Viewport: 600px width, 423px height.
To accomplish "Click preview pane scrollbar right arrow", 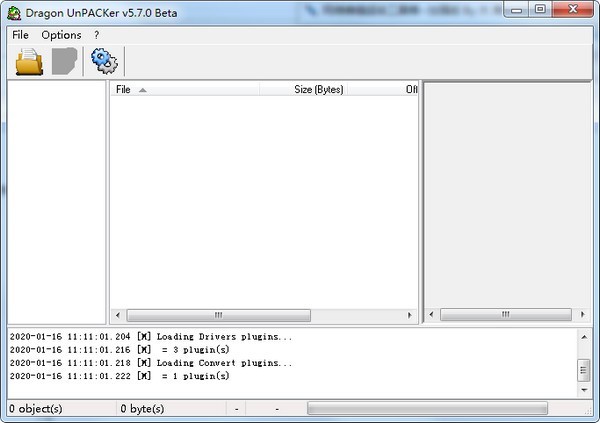I will click(x=582, y=315).
